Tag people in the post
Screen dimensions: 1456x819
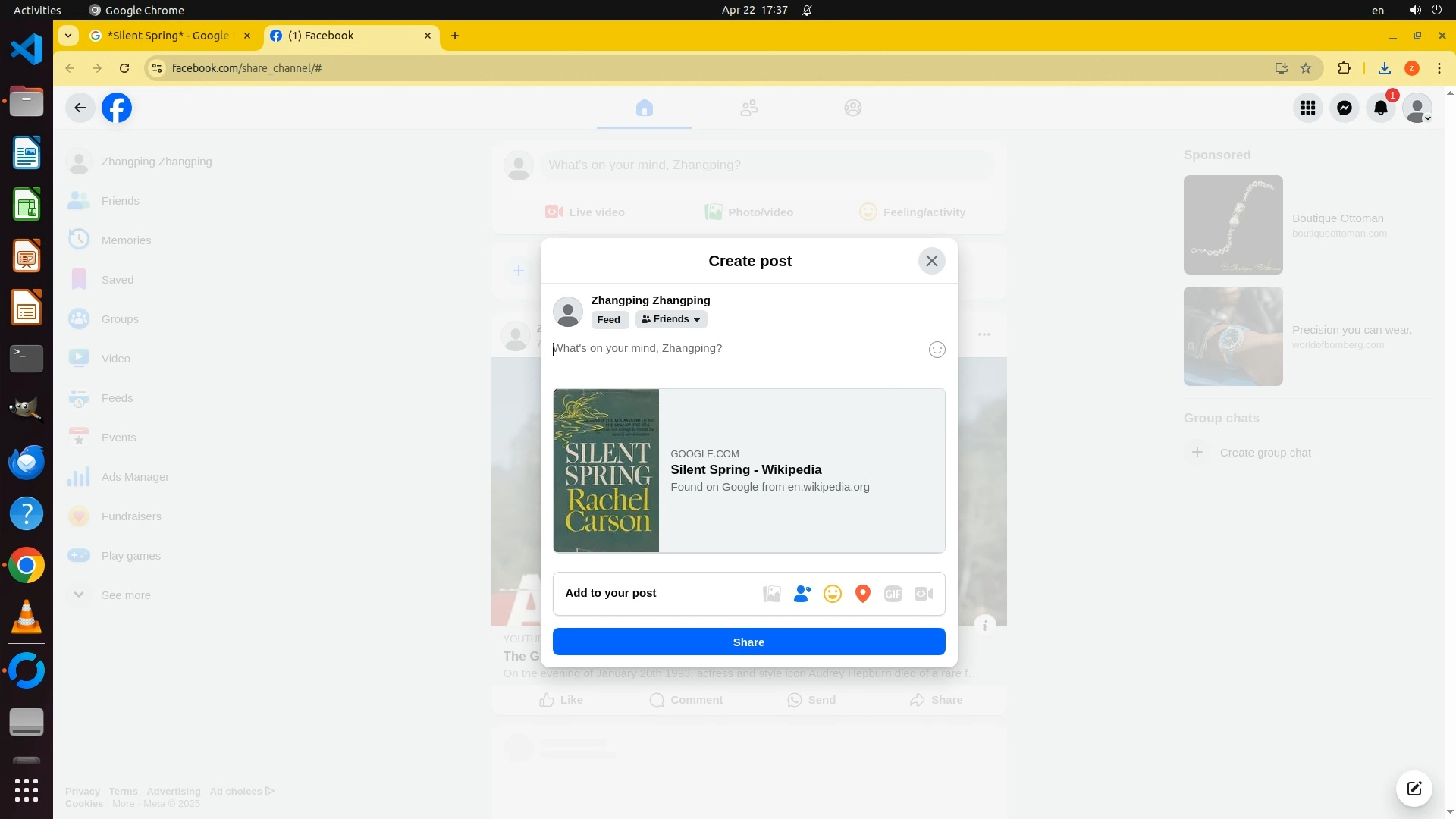point(802,594)
